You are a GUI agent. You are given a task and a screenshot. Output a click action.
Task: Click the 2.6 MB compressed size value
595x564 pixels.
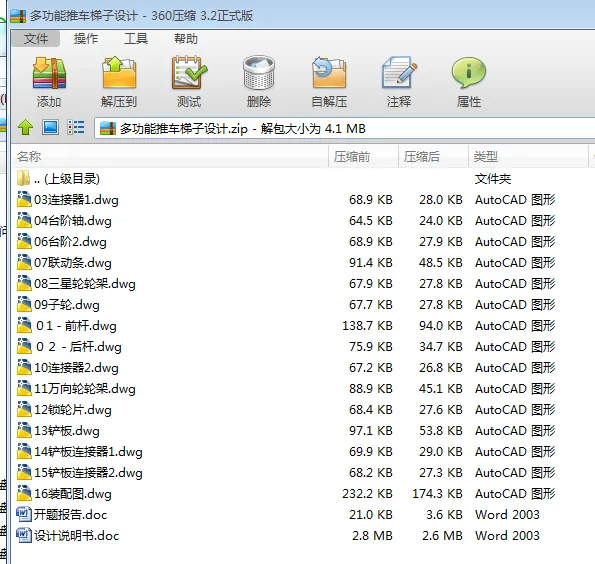click(442, 536)
